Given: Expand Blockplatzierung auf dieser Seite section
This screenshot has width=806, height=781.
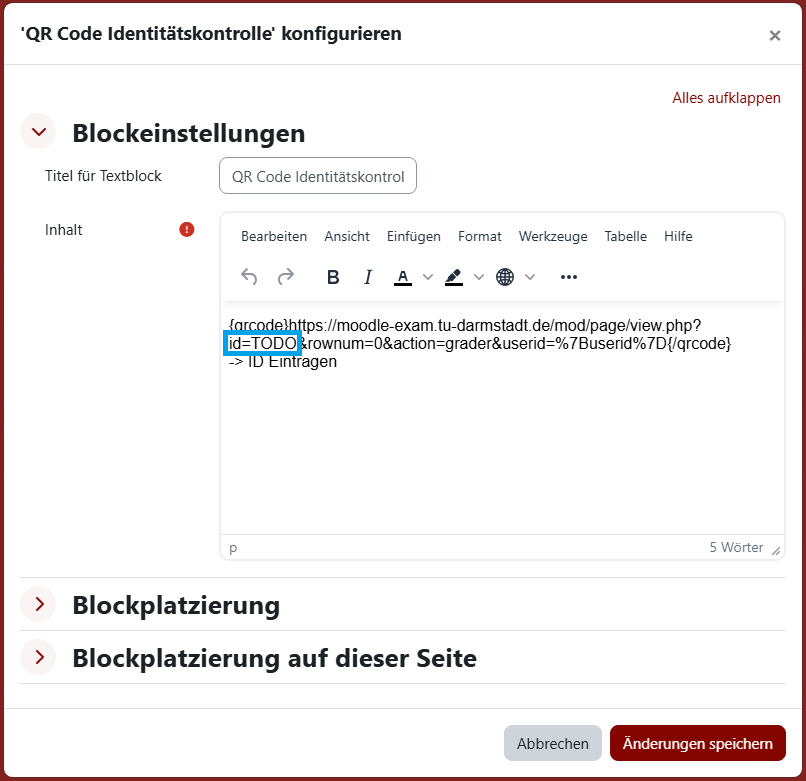Looking at the screenshot, I should 39,657.
